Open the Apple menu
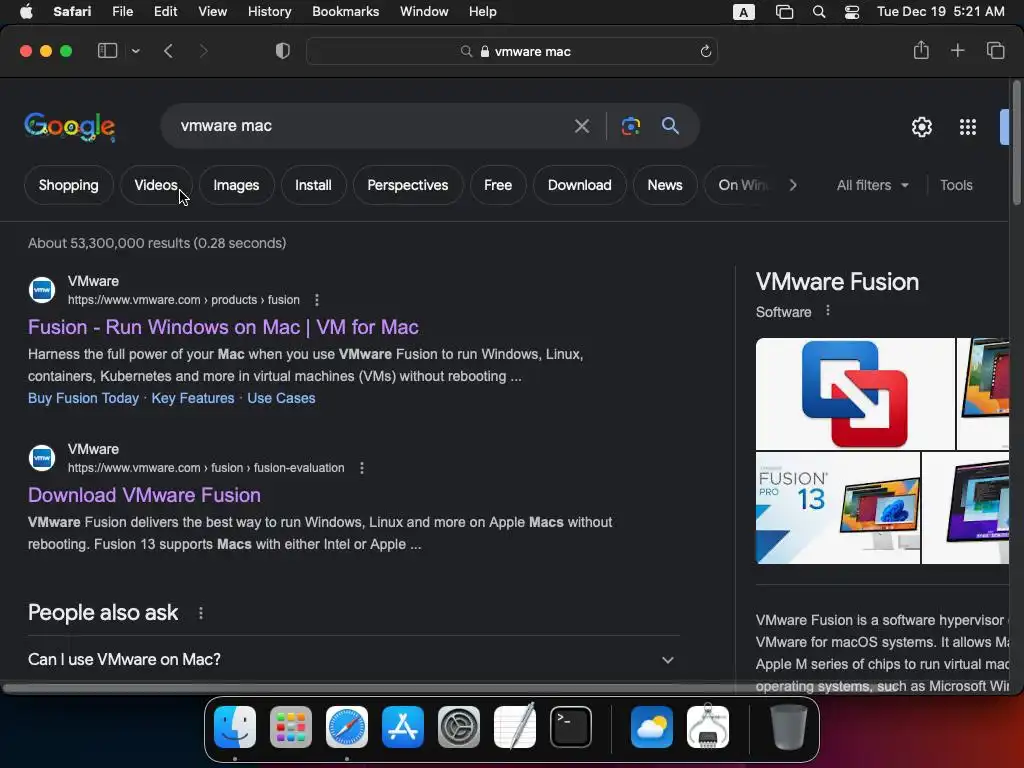 tap(26, 12)
